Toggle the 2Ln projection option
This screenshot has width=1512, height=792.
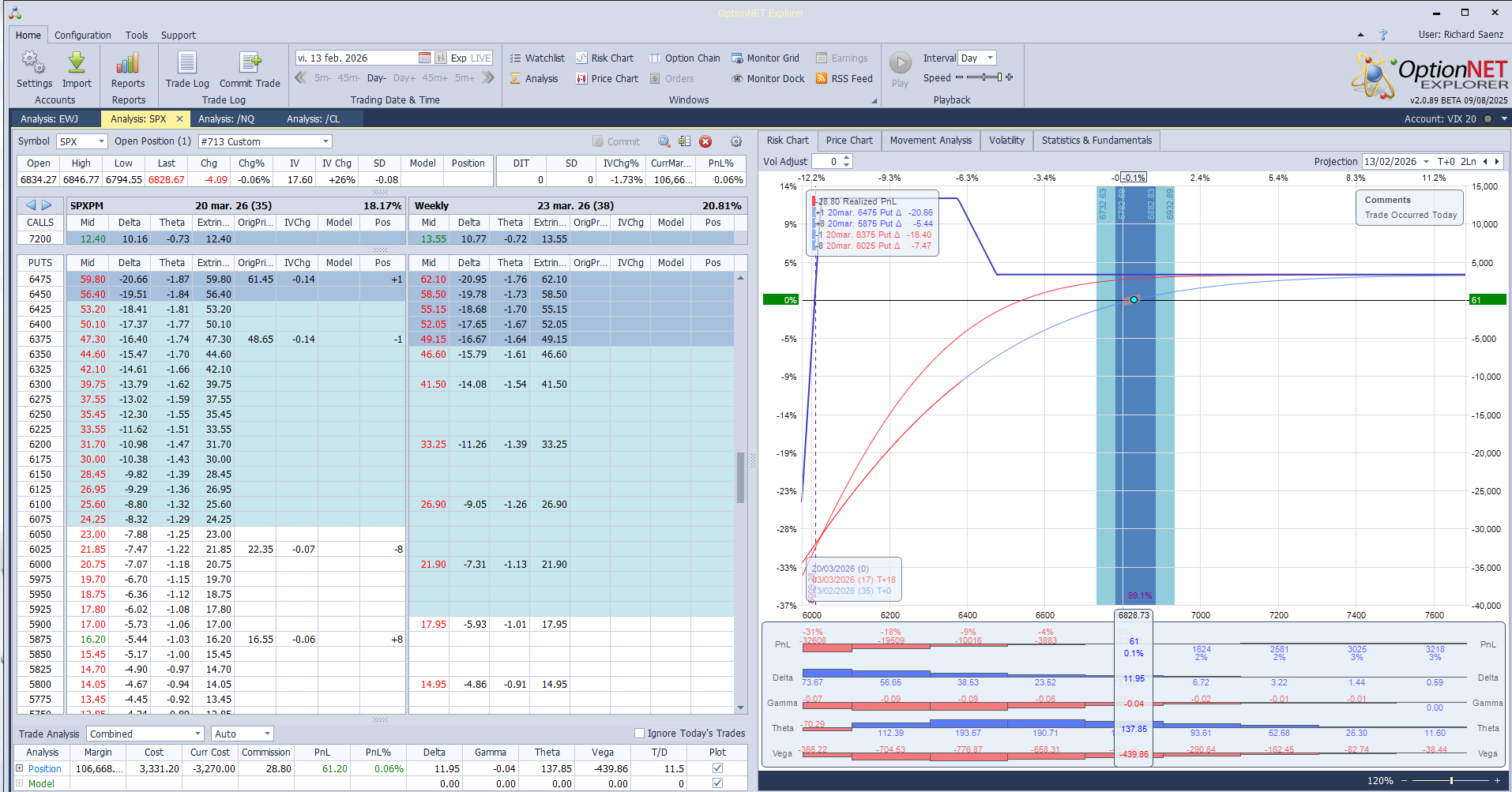(1468, 161)
